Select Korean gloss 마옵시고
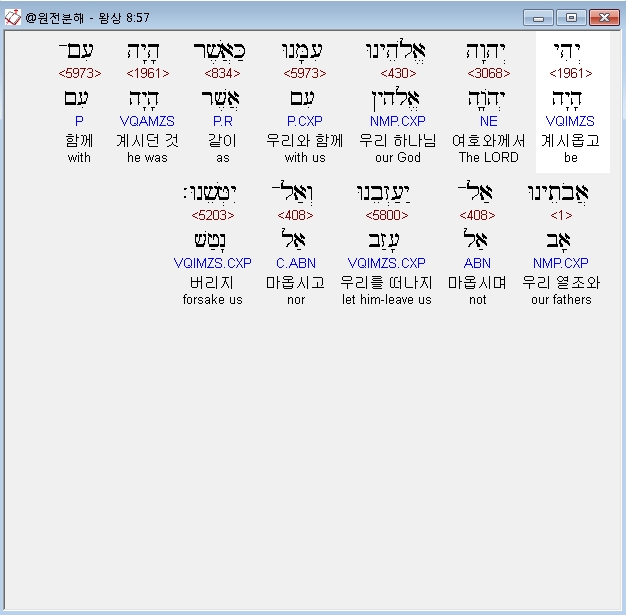 pos(295,283)
